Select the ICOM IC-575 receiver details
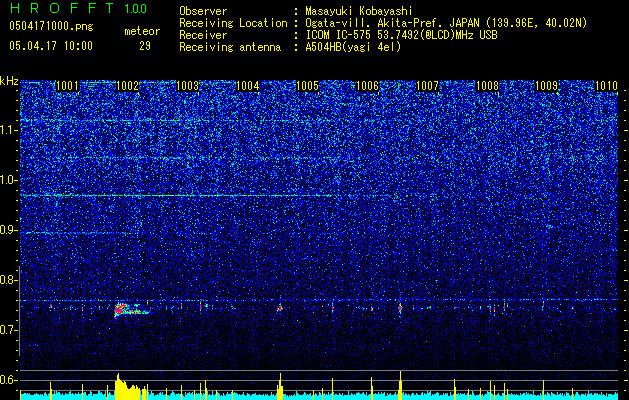Image resolution: width=629 pixels, height=400 pixels. (402, 35)
